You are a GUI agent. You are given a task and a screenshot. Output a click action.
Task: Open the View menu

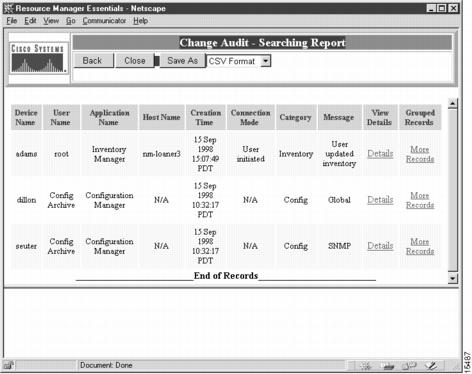coord(51,21)
